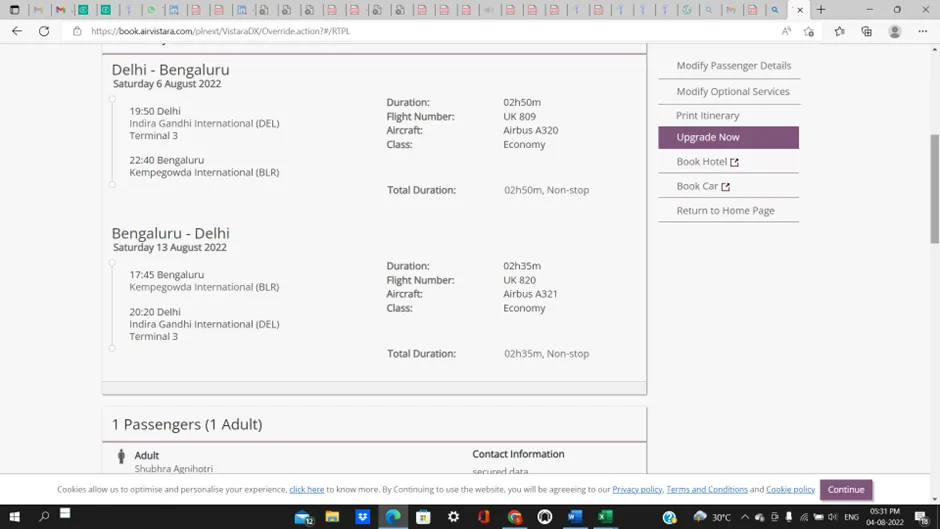Viewport: 940px width, 529px height.
Task: Open the Collections icon in the toolbar
Action: click(x=867, y=31)
